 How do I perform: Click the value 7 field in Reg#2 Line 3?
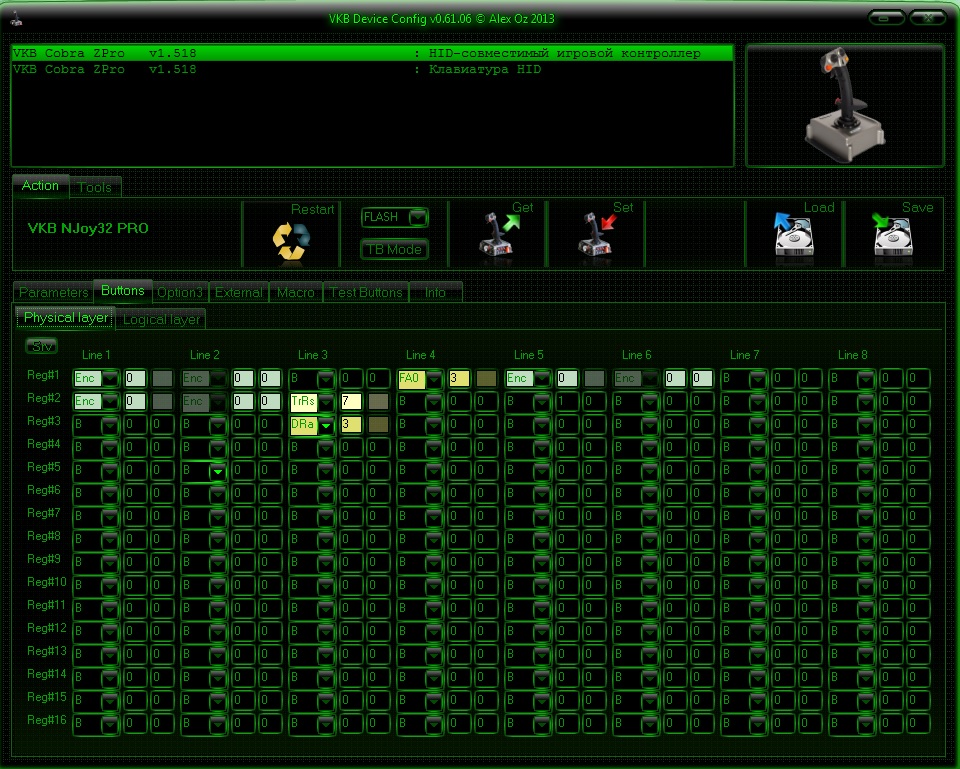click(351, 402)
